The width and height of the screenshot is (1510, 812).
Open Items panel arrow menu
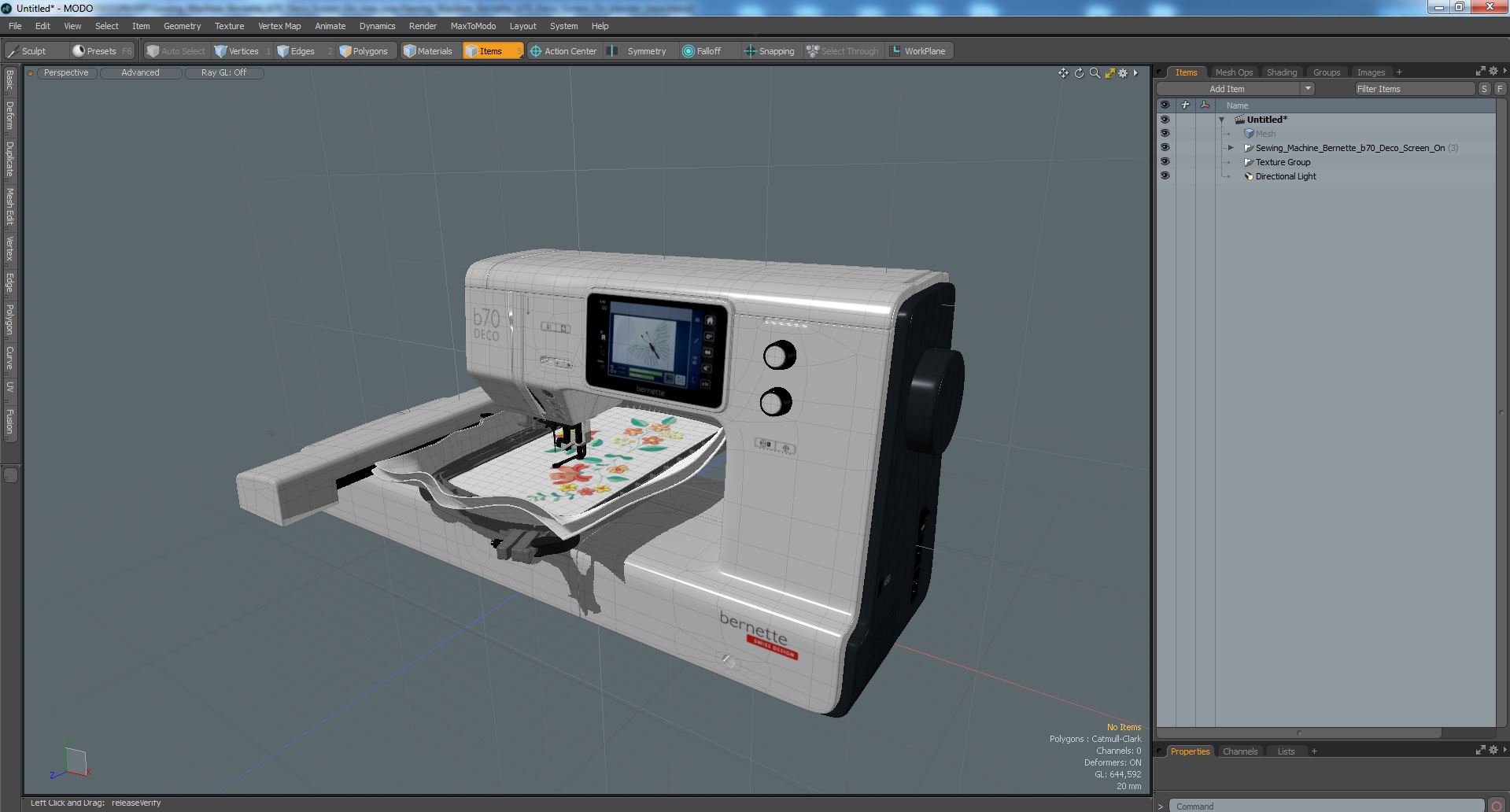(1504, 71)
